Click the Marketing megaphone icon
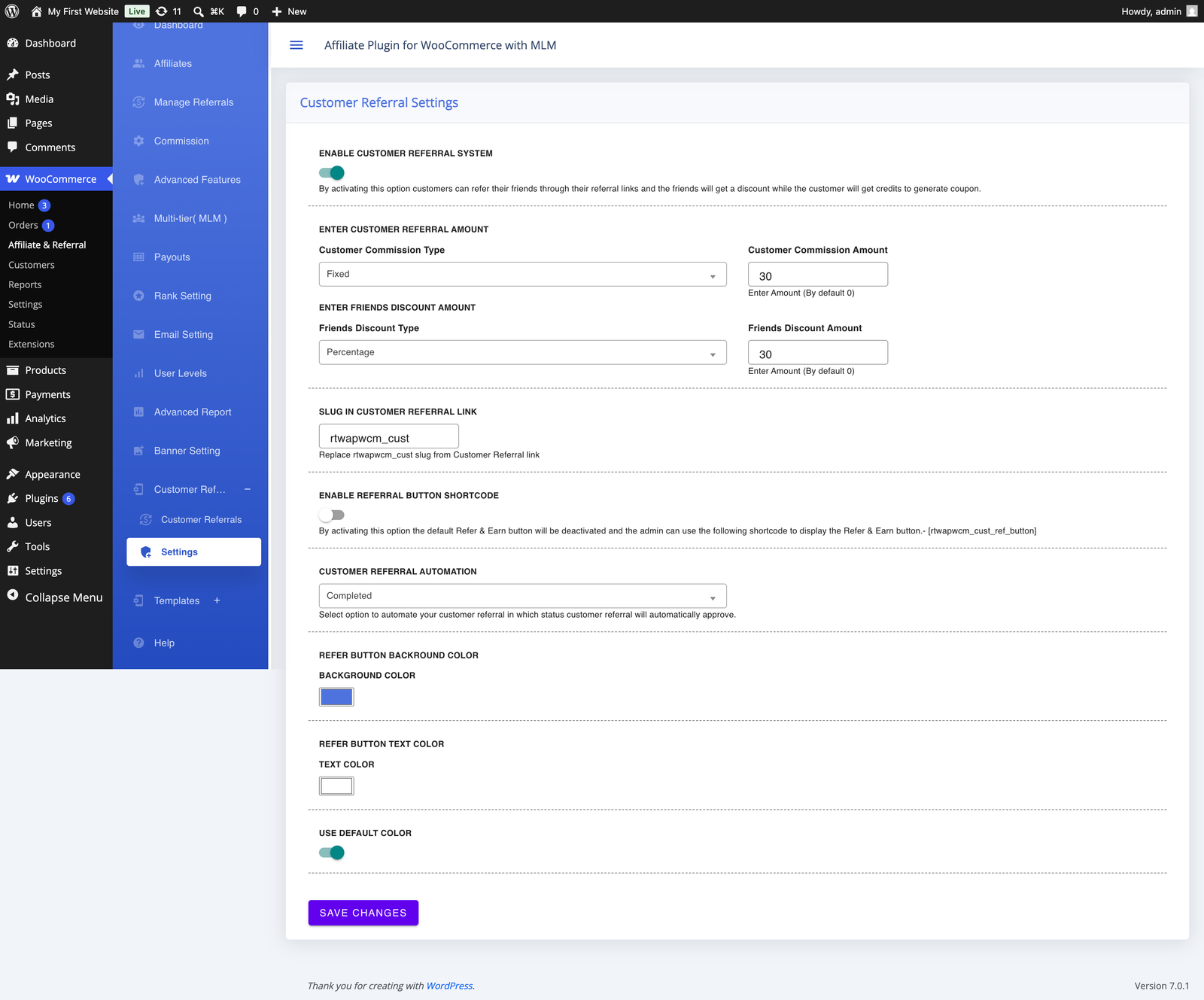Viewport: 1204px width, 1000px height. pyautogui.click(x=13, y=442)
